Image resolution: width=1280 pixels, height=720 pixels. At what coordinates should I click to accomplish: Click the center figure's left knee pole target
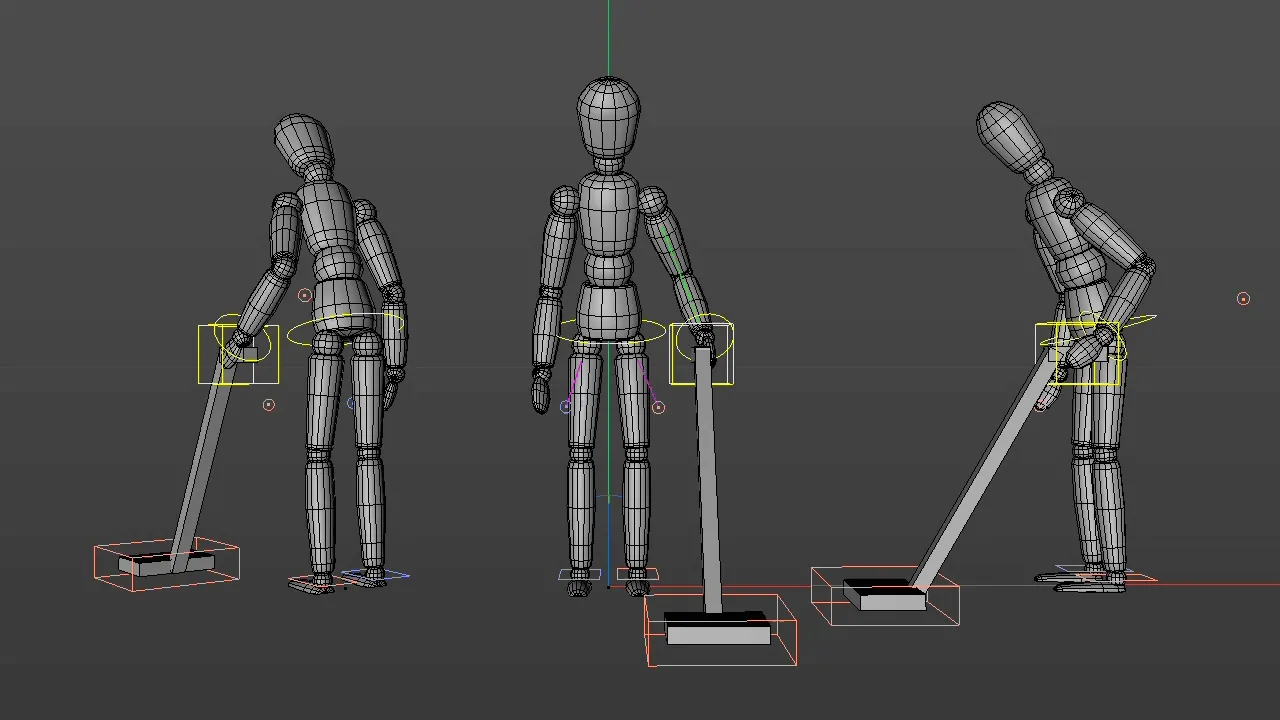pos(566,407)
